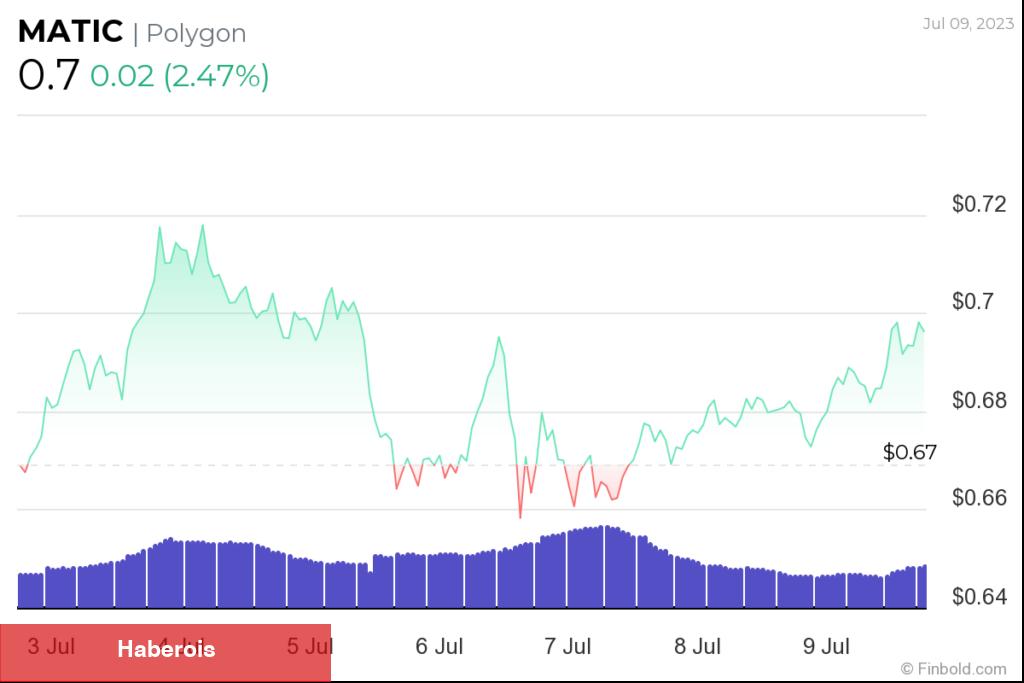Click the 6 Jul date label
This screenshot has width=1024, height=683.
(x=439, y=646)
